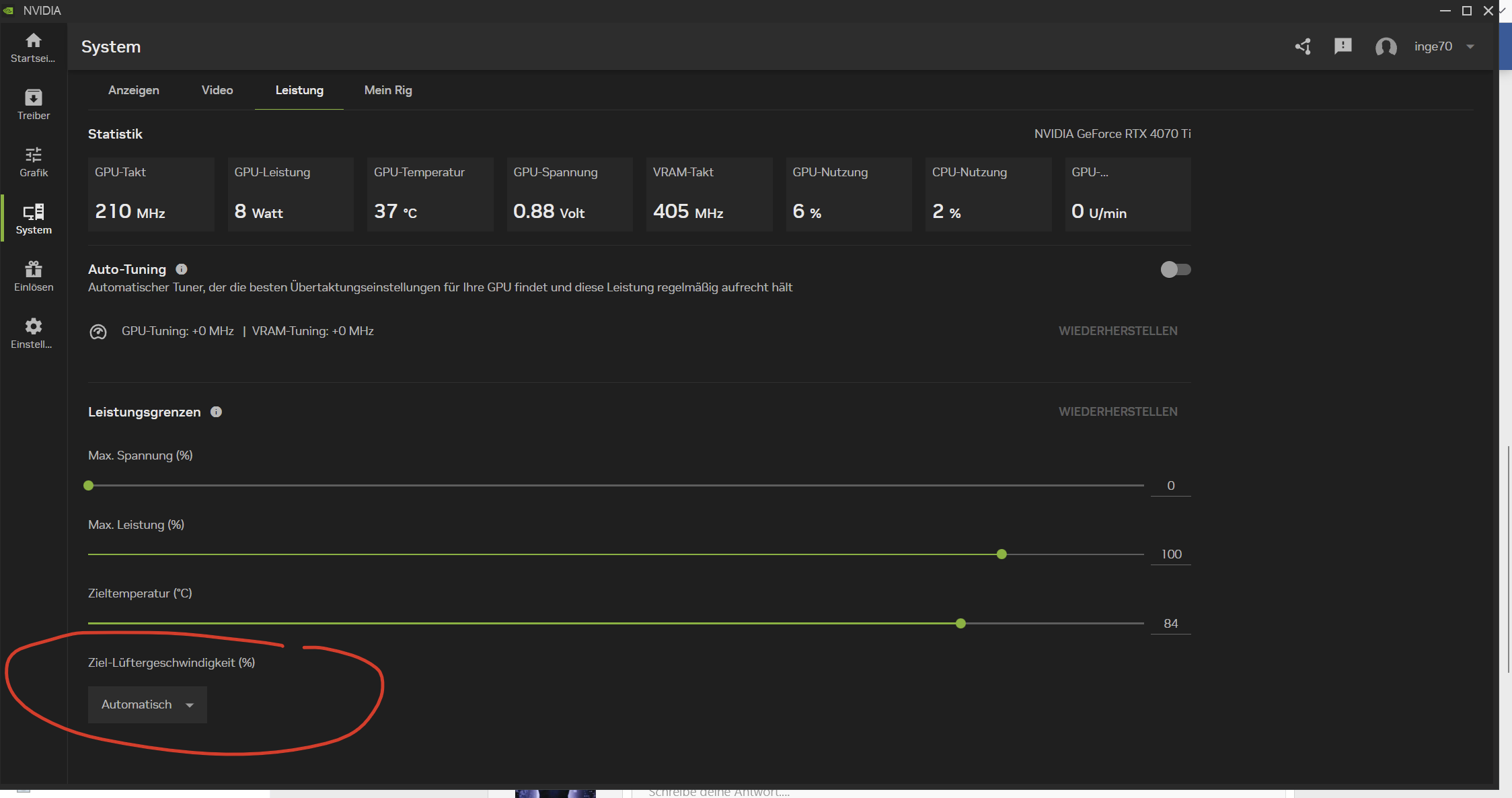Click the Zieltemperatur slider handle

(960, 624)
